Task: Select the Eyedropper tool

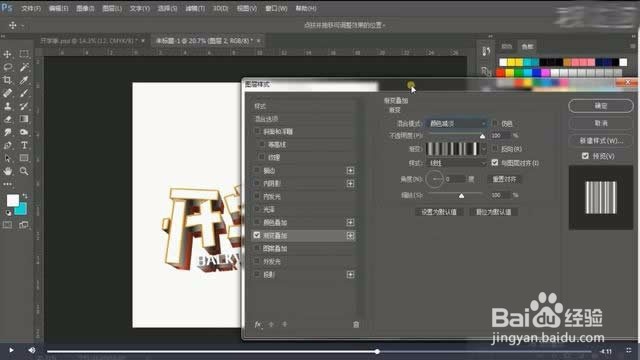Action: [x=24, y=80]
